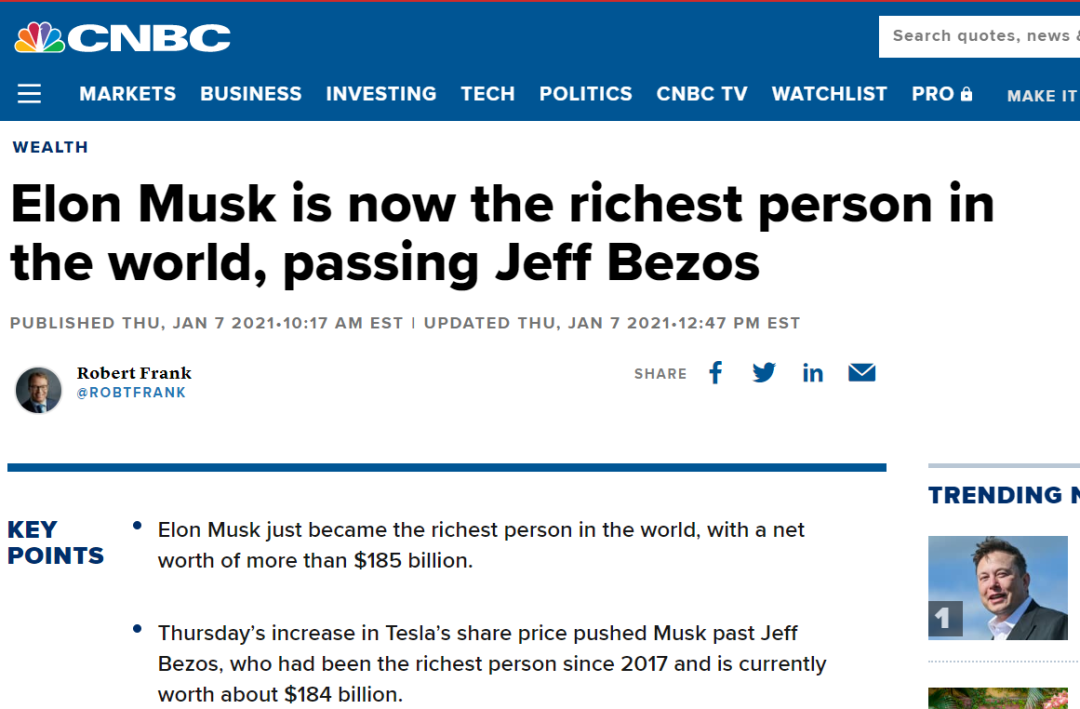
Task: Open the Markets menu
Action: (127, 94)
